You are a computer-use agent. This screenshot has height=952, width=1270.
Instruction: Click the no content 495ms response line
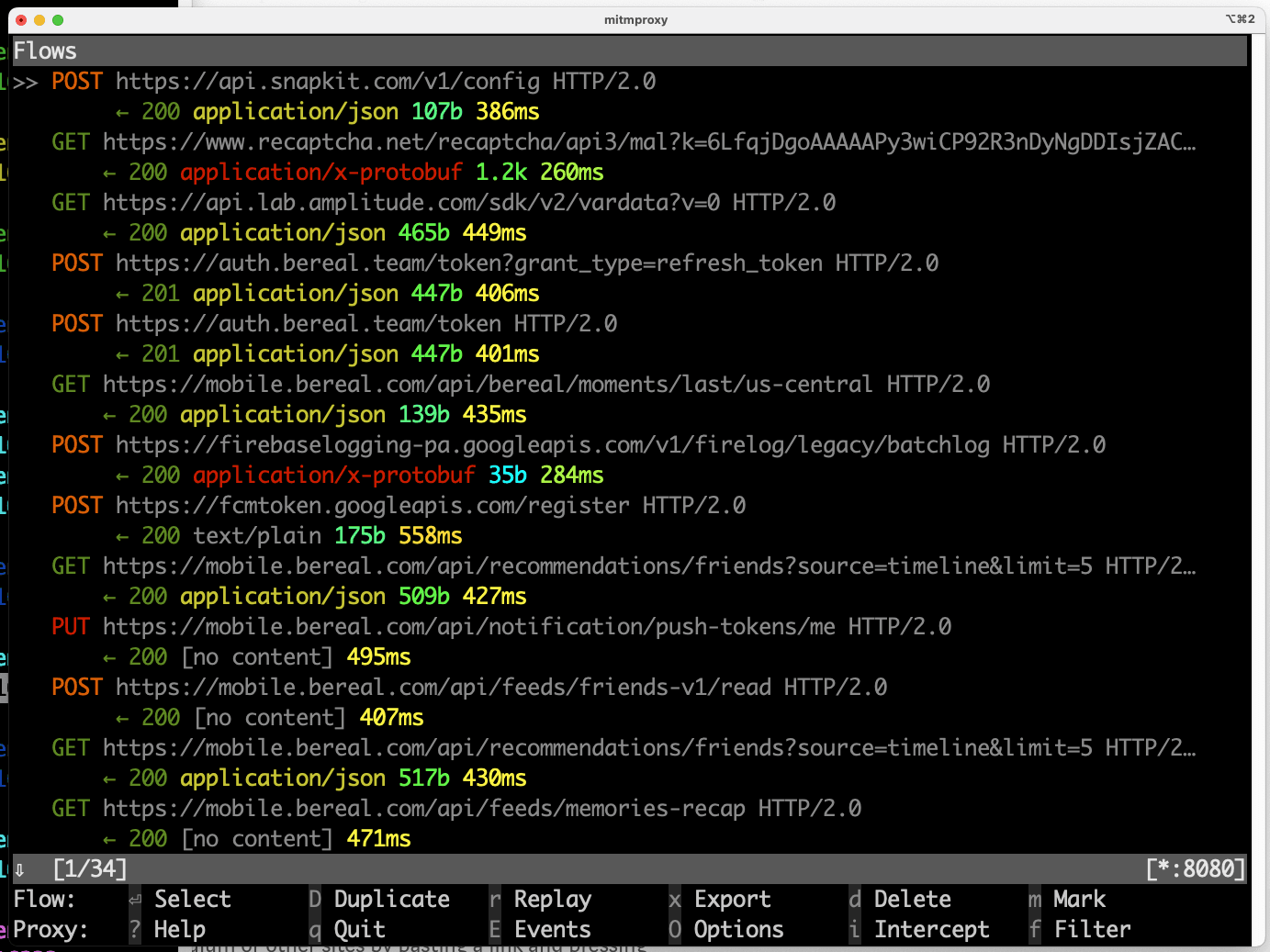[x=257, y=657]
